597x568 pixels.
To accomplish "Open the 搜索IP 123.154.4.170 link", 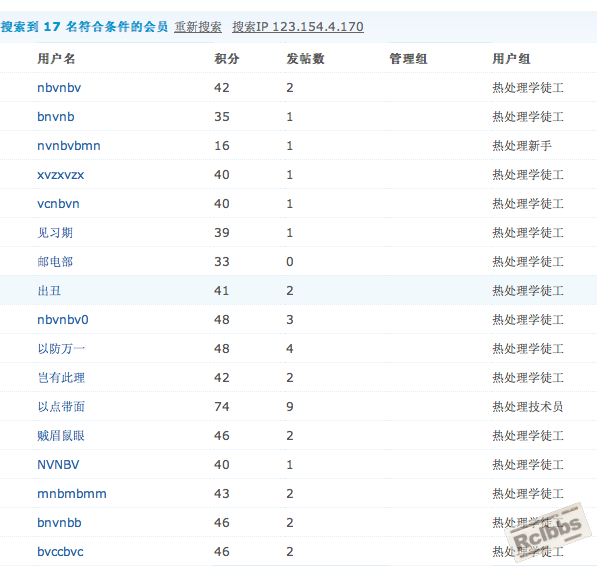I will point(298,27).
